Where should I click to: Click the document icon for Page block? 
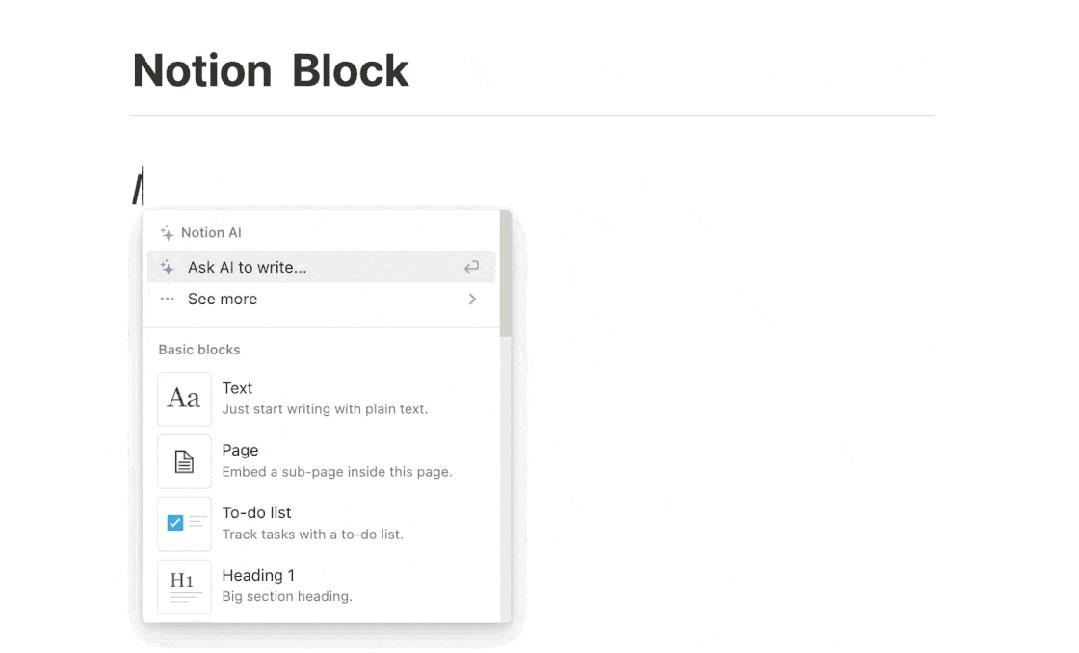(x=184, y=461)
